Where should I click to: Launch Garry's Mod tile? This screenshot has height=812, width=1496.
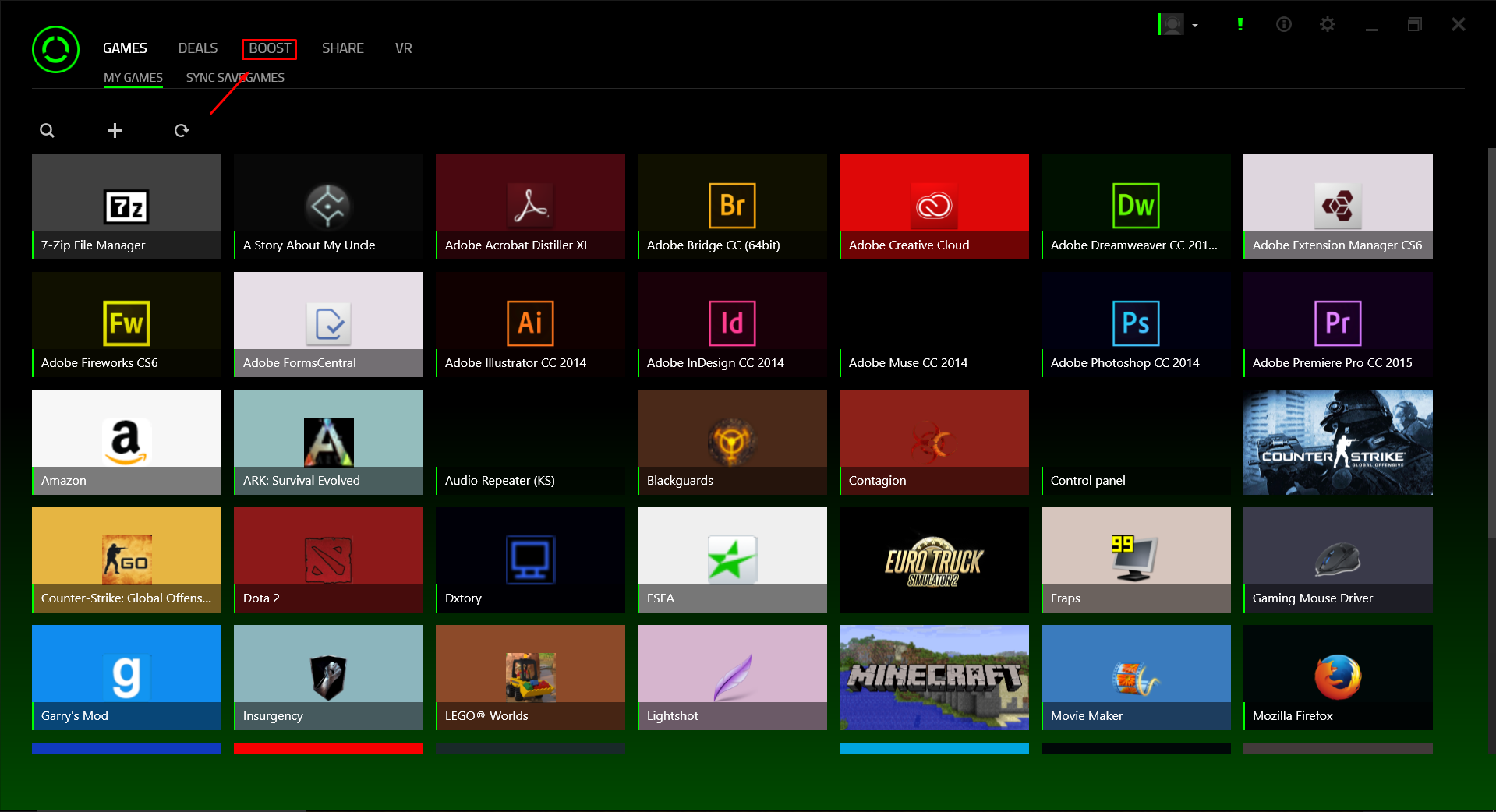(x=126, y=677)
